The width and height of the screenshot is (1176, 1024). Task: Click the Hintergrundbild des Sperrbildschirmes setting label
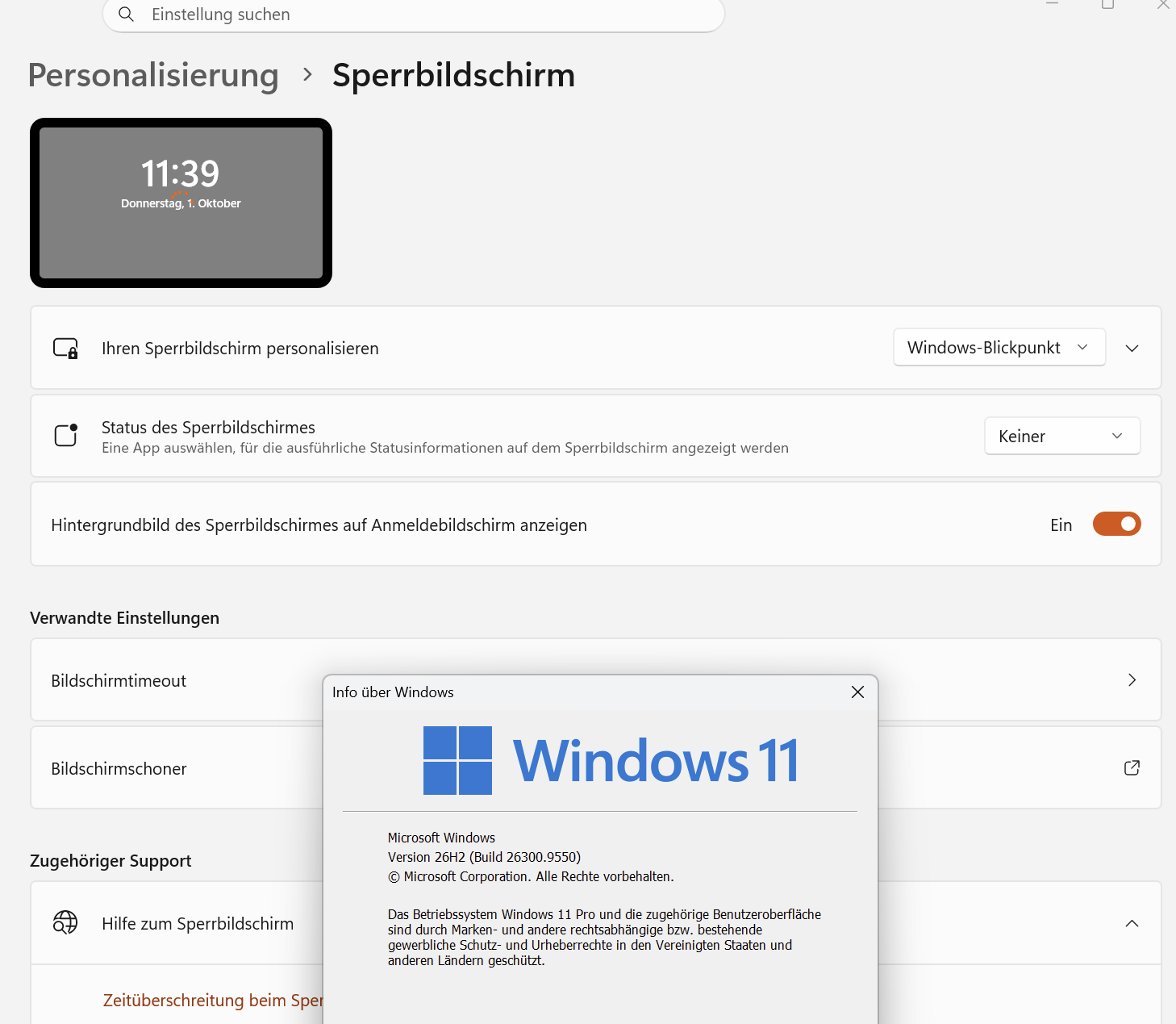tap(319, 525)
